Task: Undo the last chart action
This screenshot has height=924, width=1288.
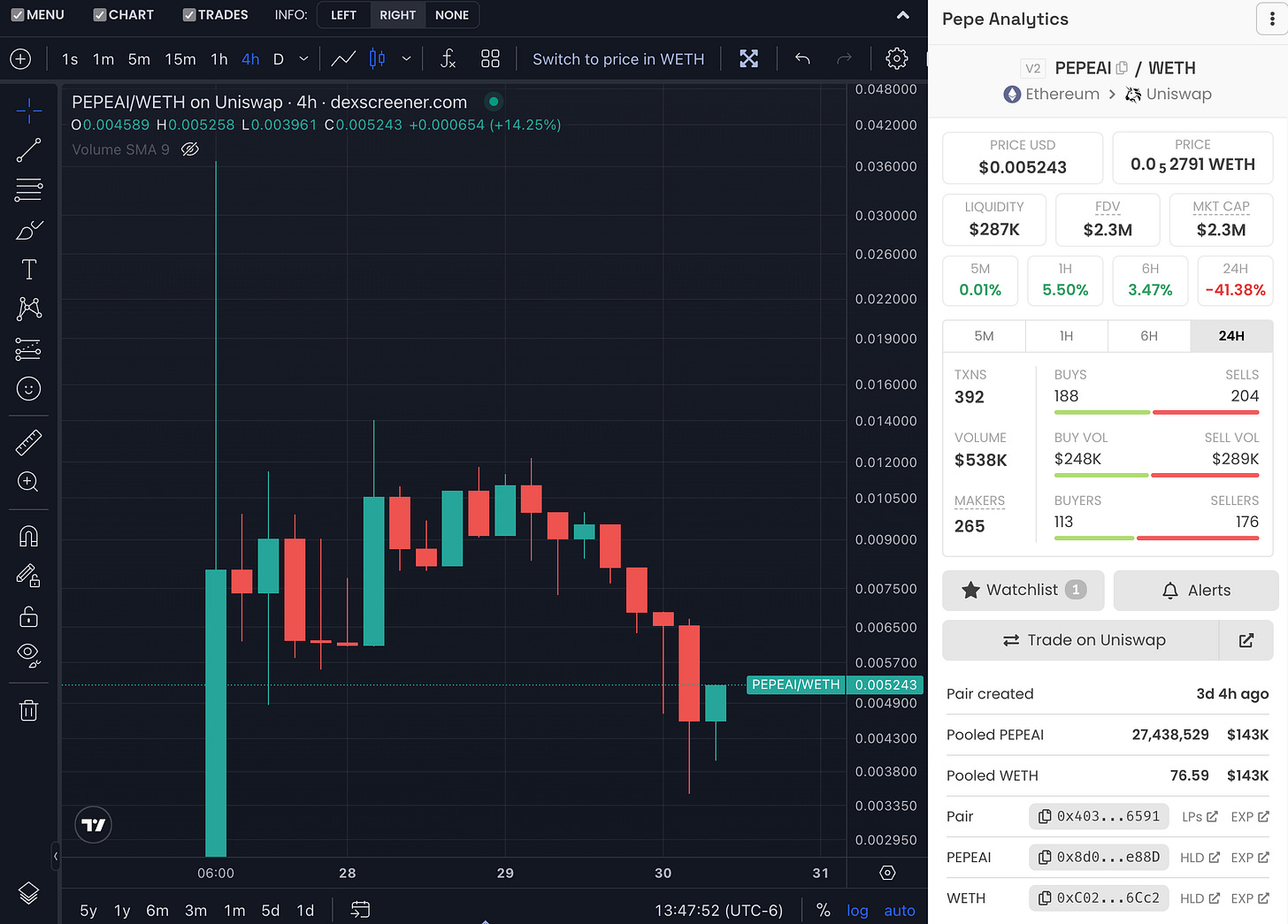Action: point(802,59)
